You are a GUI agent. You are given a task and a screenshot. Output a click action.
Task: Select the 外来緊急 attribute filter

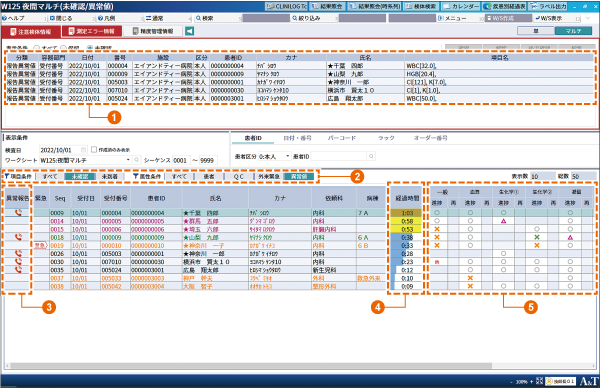(269, 176)
